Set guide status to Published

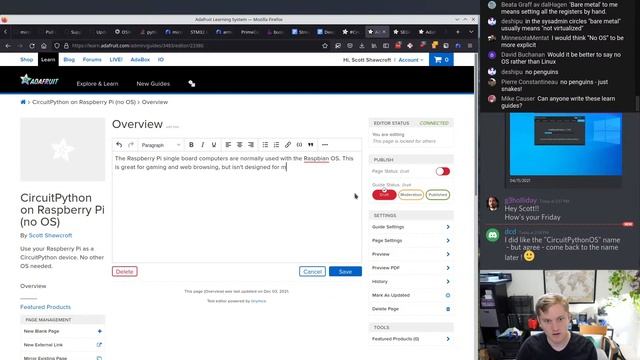(438, 195)
